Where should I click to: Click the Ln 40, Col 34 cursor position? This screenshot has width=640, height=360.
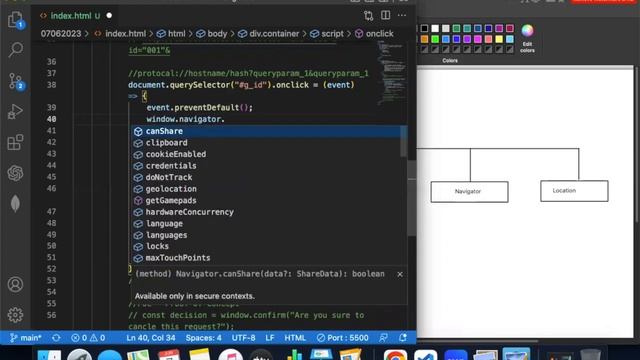(x=151, y=338)
